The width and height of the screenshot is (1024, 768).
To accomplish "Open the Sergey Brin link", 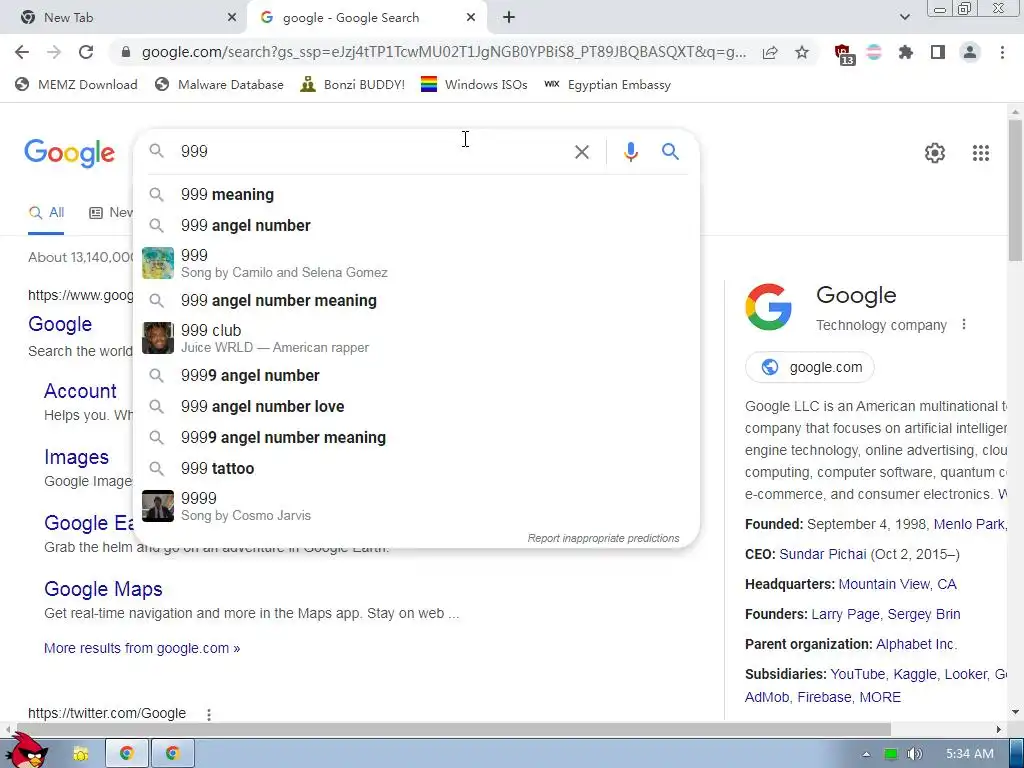I will [923, 615].
